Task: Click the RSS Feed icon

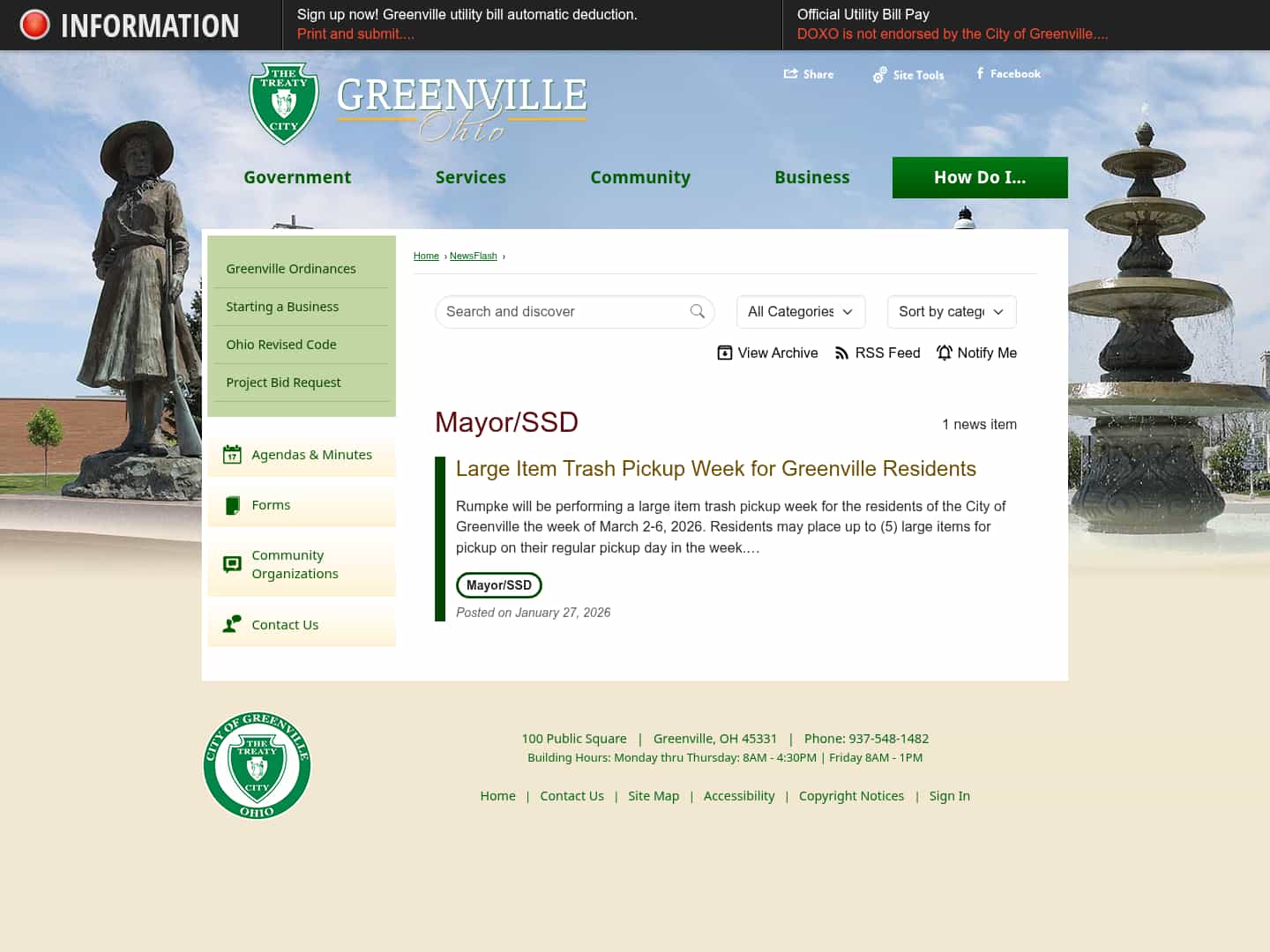Action: [x=841, y=353]
